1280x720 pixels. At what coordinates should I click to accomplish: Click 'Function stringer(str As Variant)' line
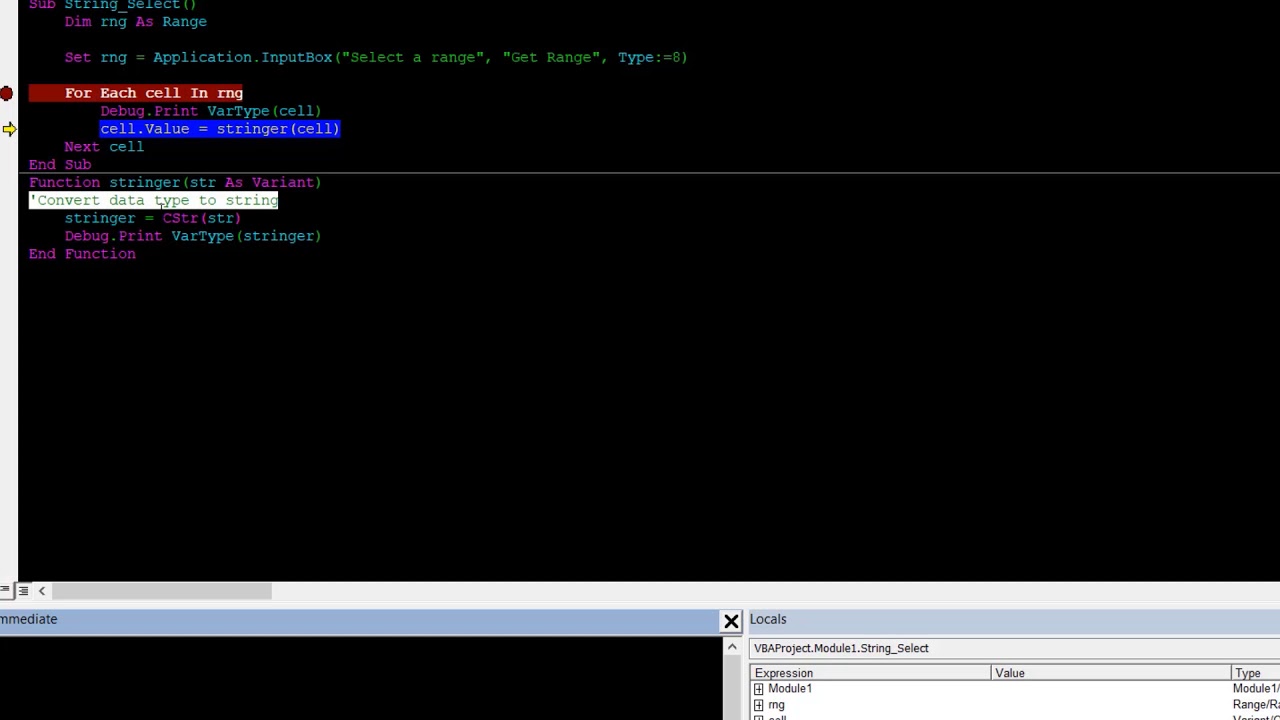click(x=175, y=183)
